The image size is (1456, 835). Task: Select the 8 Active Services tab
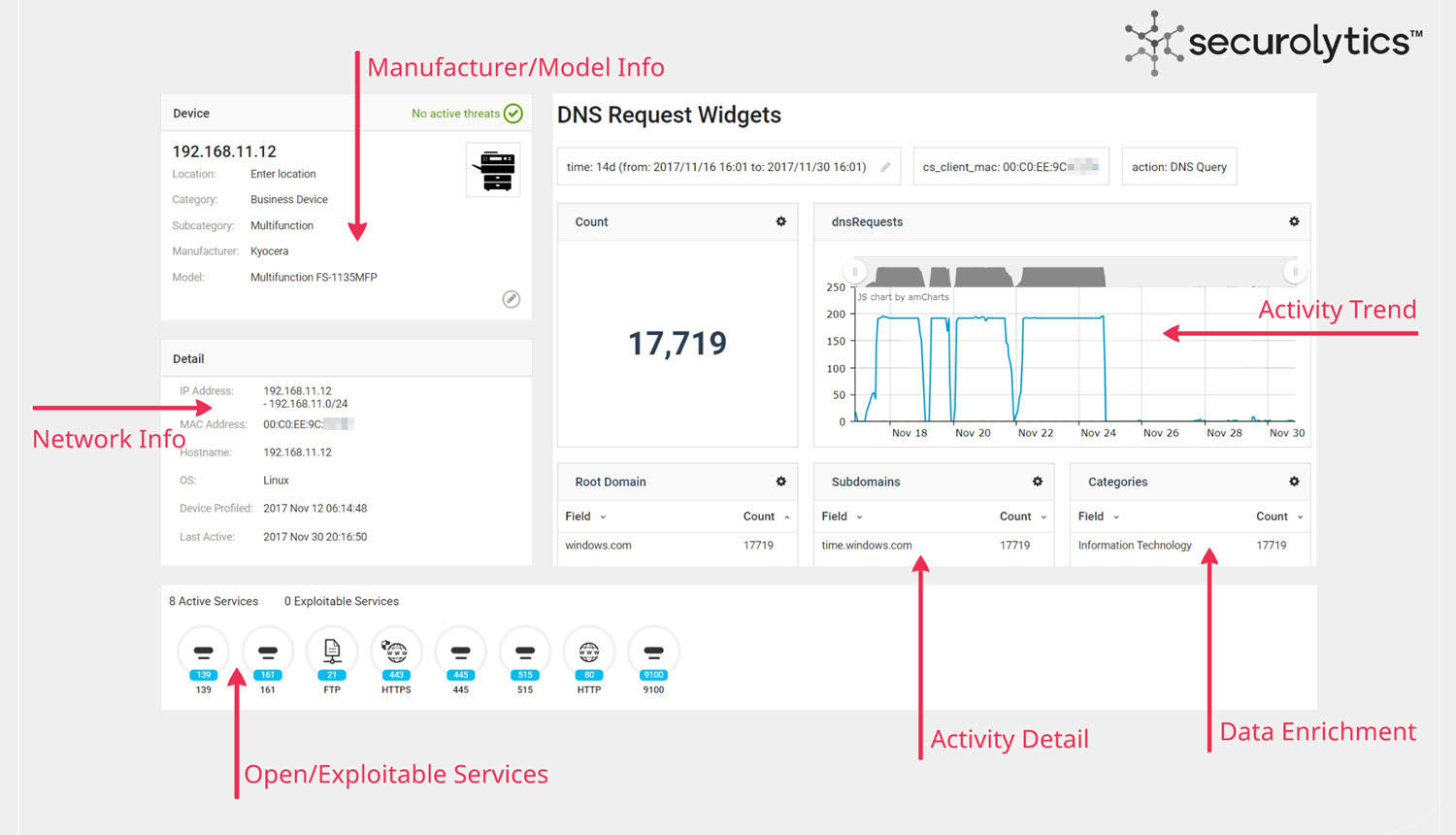(x=214, y=601)
